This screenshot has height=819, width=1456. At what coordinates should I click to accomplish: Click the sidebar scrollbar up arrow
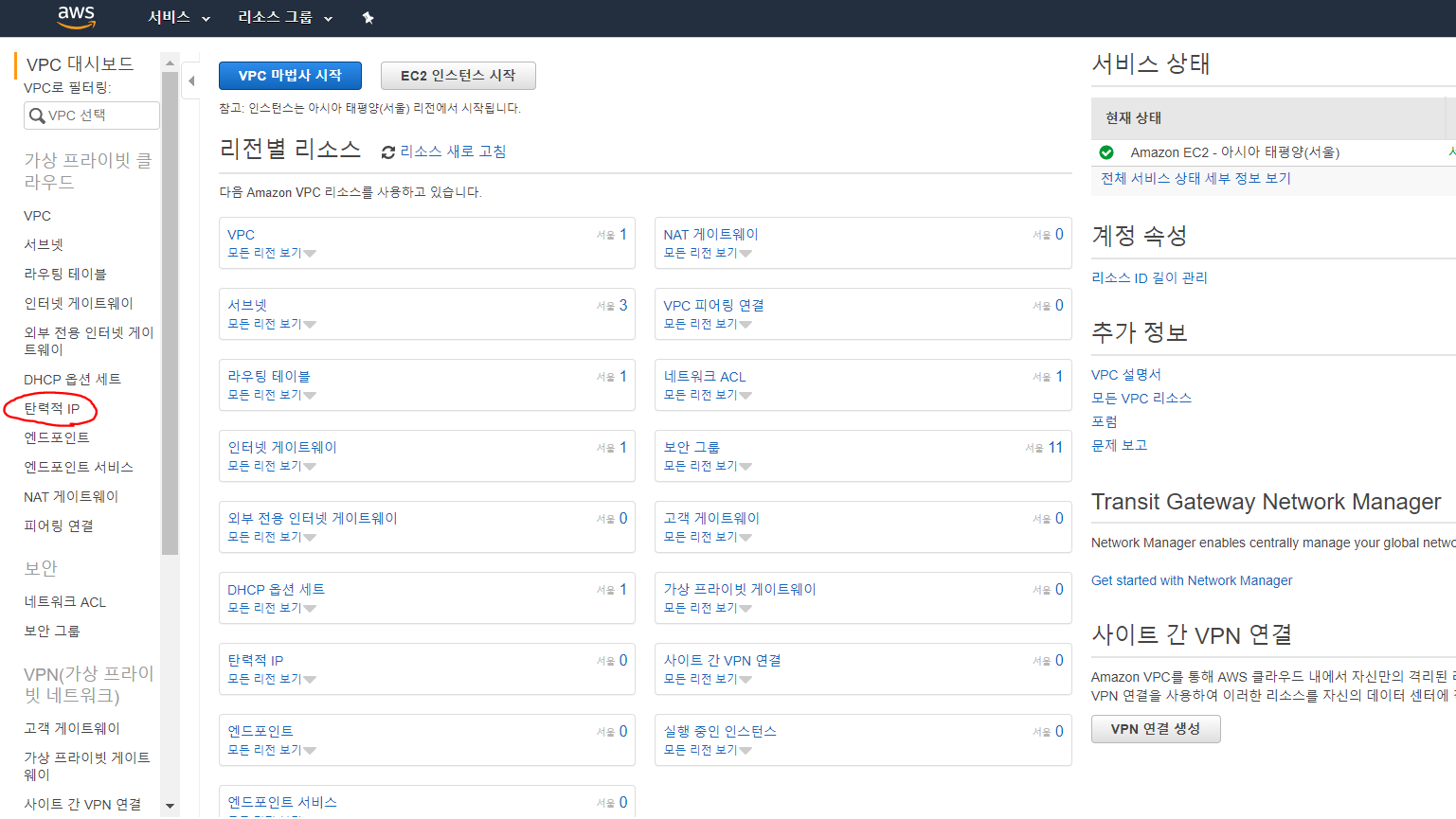pos(171,63)
